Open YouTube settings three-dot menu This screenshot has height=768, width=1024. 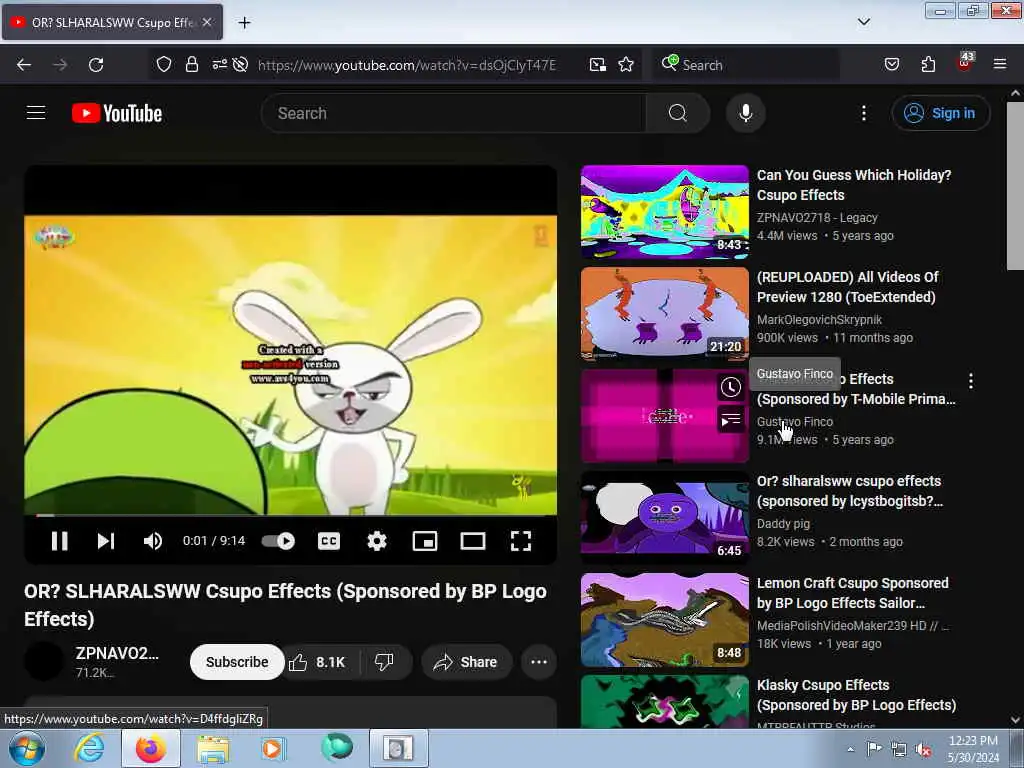point(863,113)
